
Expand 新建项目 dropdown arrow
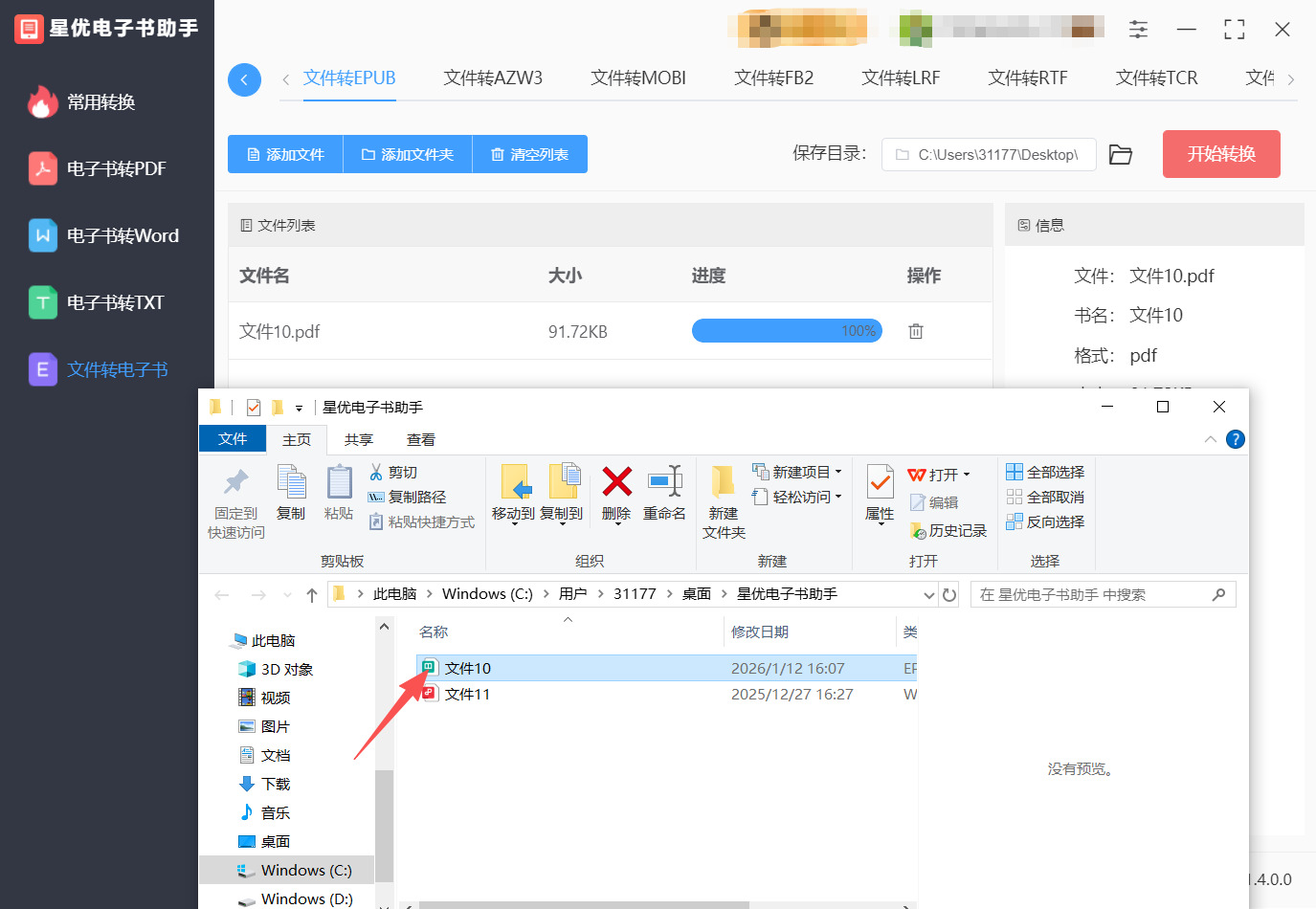(x=838, y=472)
